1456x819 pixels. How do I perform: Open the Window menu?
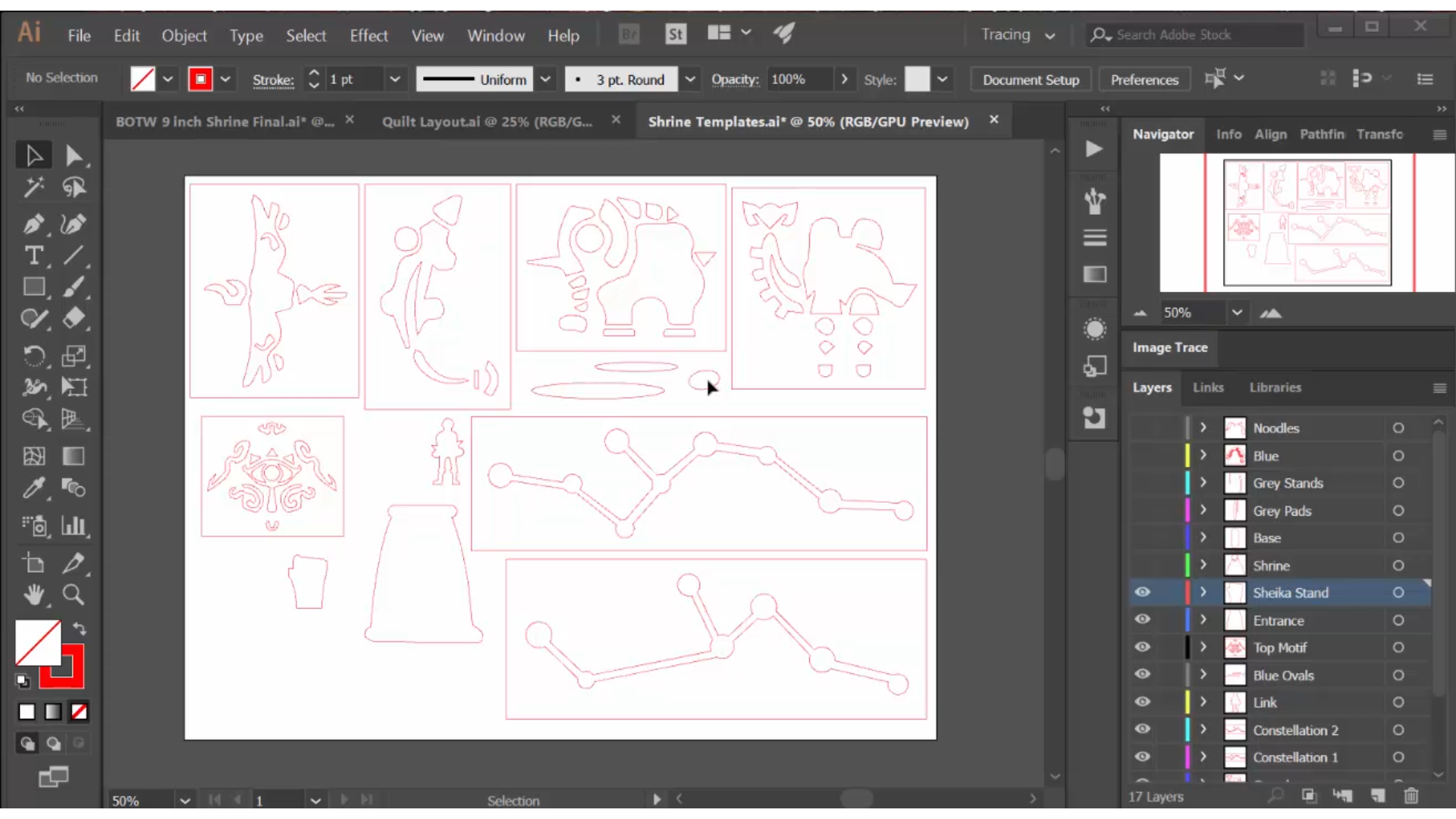(x=495, y=36)
